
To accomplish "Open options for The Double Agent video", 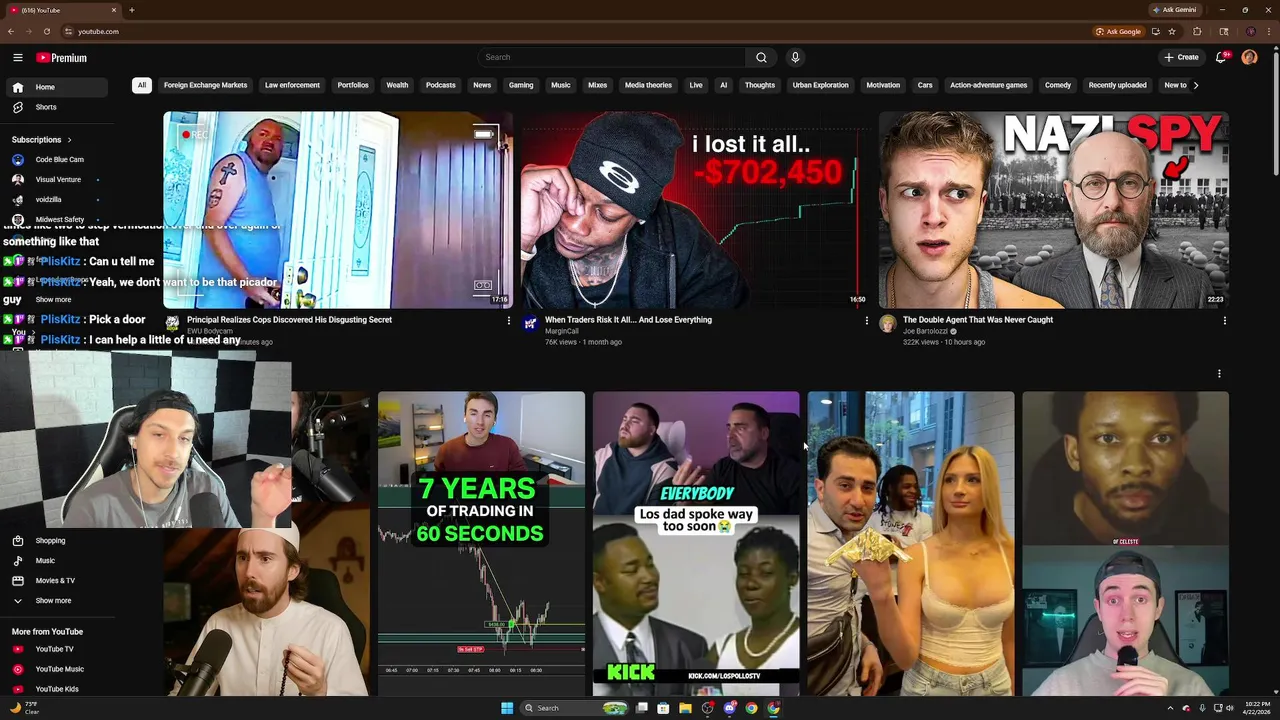I will point(1224,321).
